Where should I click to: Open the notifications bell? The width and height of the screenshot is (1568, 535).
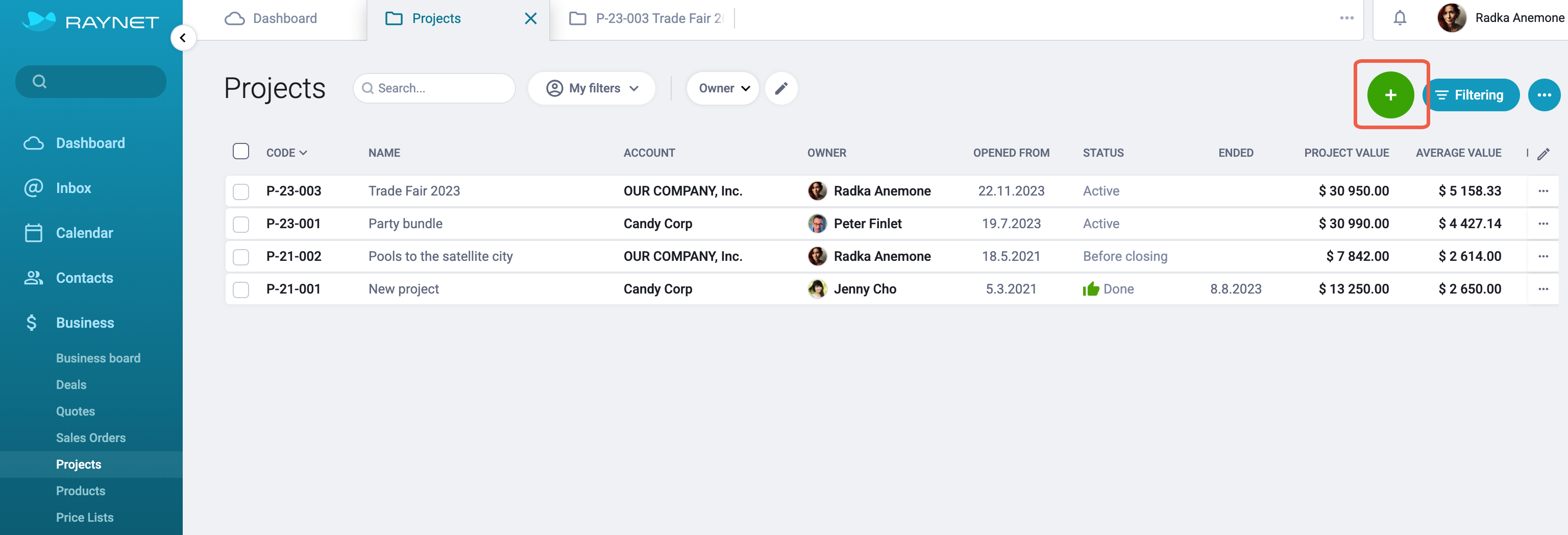click(x=1400, y=18)
